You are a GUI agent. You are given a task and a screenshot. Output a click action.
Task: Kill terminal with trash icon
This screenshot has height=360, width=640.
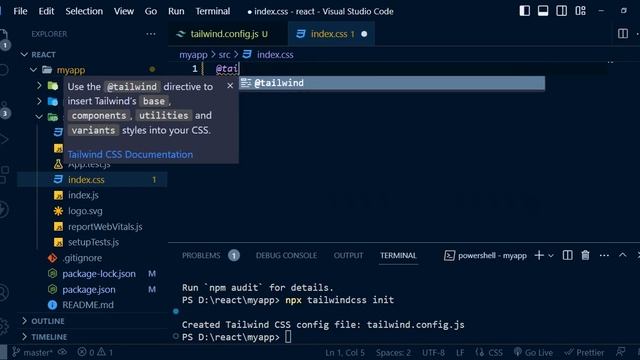[x=585, y=256]
